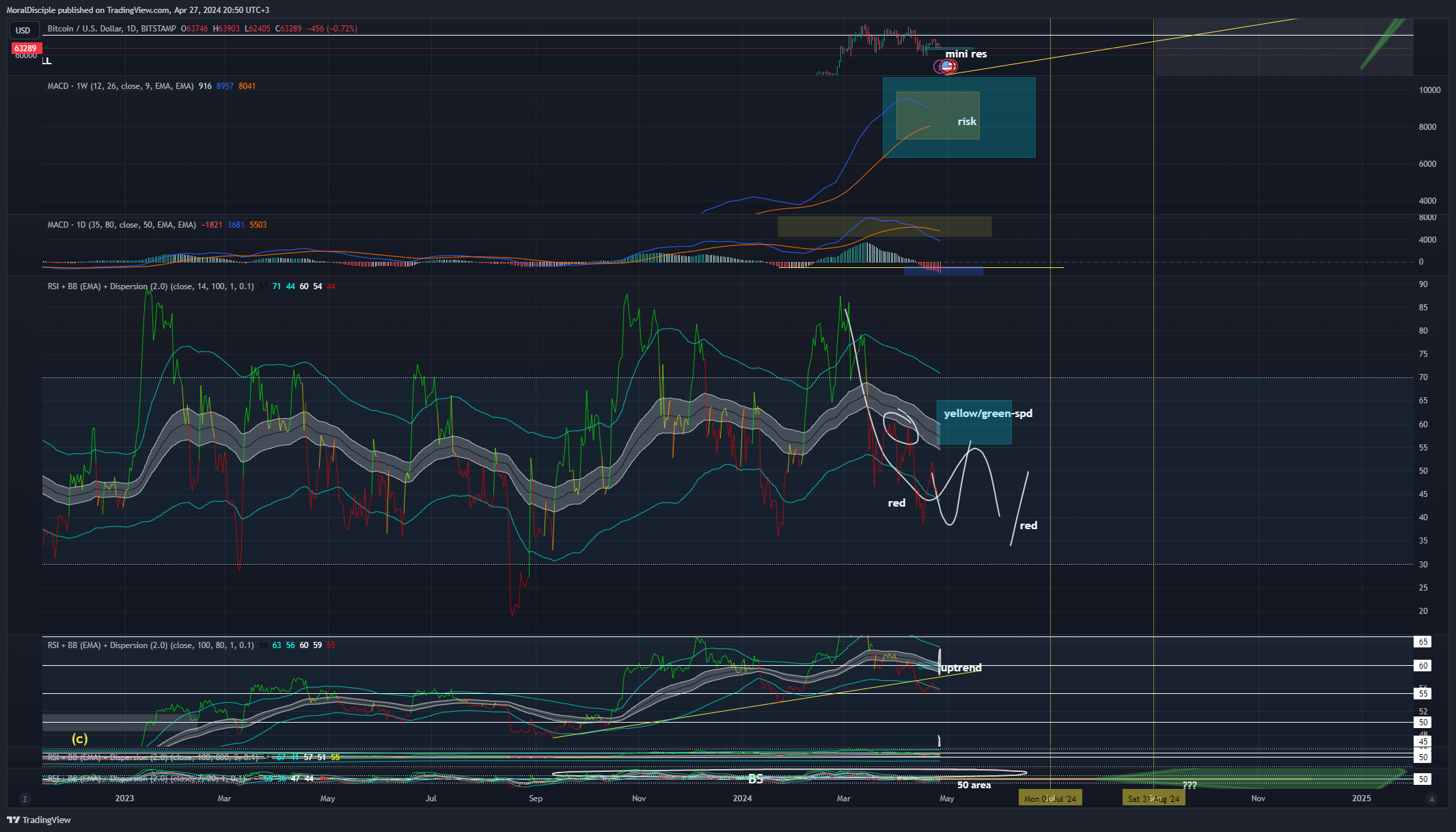Click the 90 RSI scale label
The image size is (1456, 832).
[1423, 284]
